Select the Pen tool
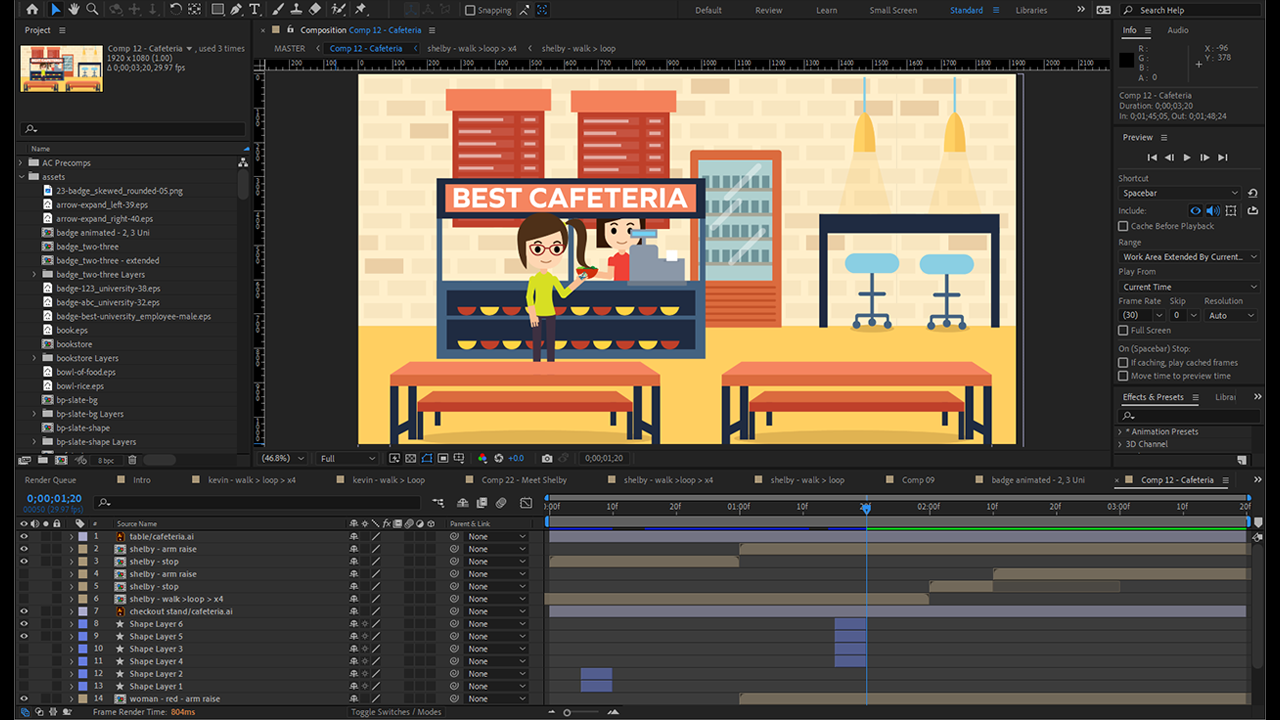Image resolution: width=1280 pixels, height=720 pixels. tap(236, 9)
